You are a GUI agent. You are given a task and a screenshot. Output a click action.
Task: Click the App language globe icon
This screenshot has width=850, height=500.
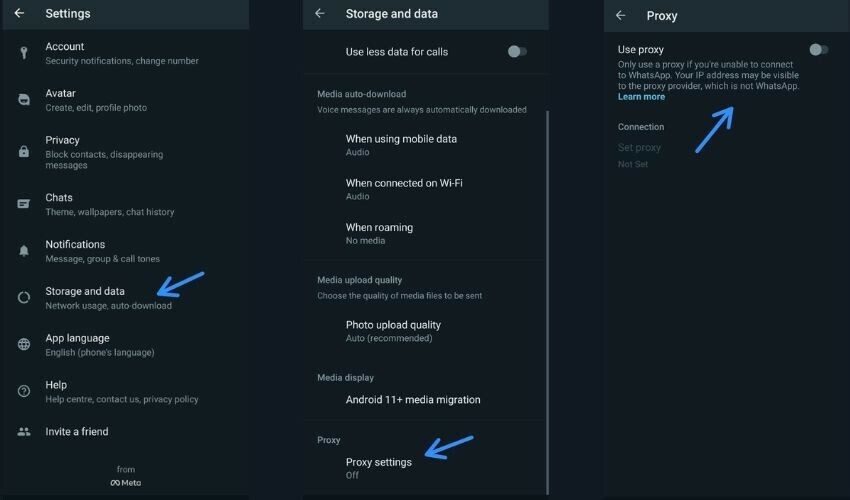click(24, 344)
